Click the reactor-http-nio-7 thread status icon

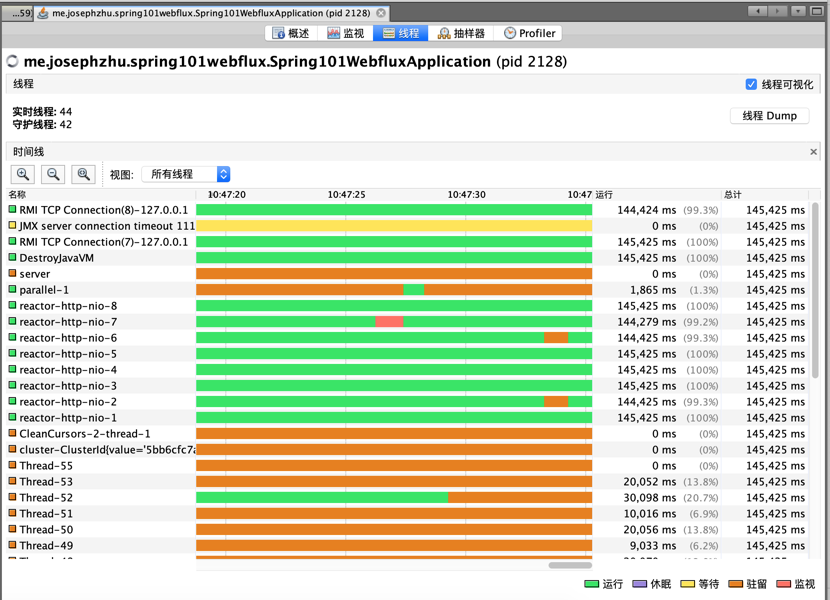[12, 321]
